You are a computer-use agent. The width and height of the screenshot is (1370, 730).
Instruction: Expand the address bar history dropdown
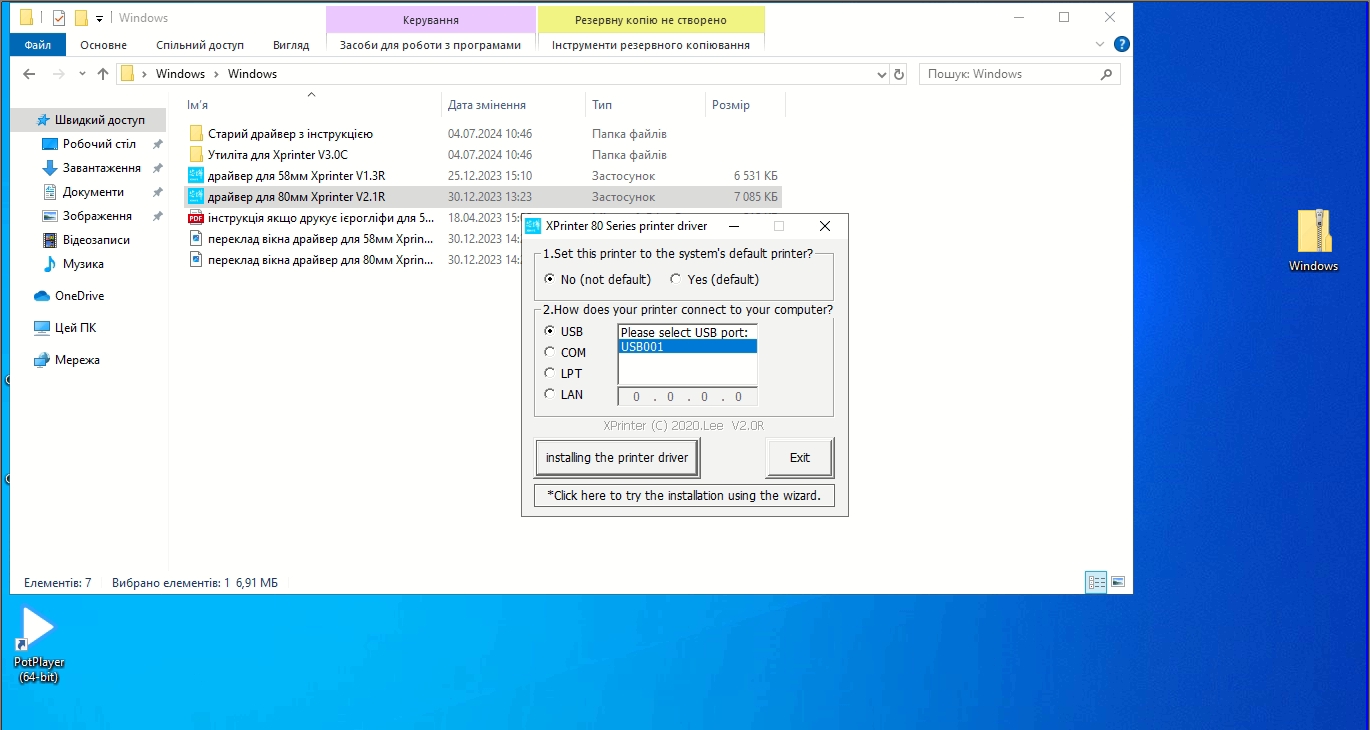(x=881, y=74)
